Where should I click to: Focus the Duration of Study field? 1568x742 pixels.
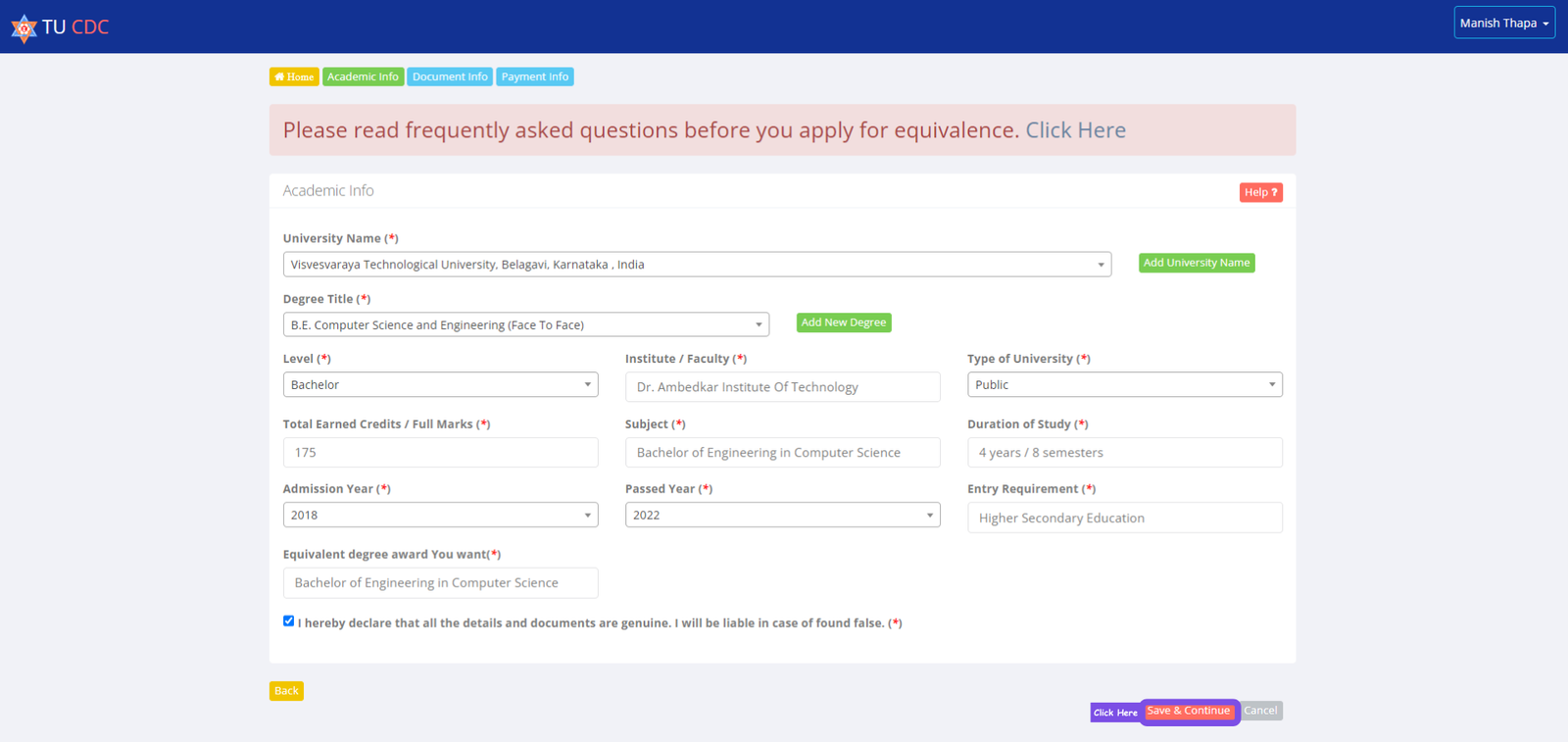click(1124, 452)
